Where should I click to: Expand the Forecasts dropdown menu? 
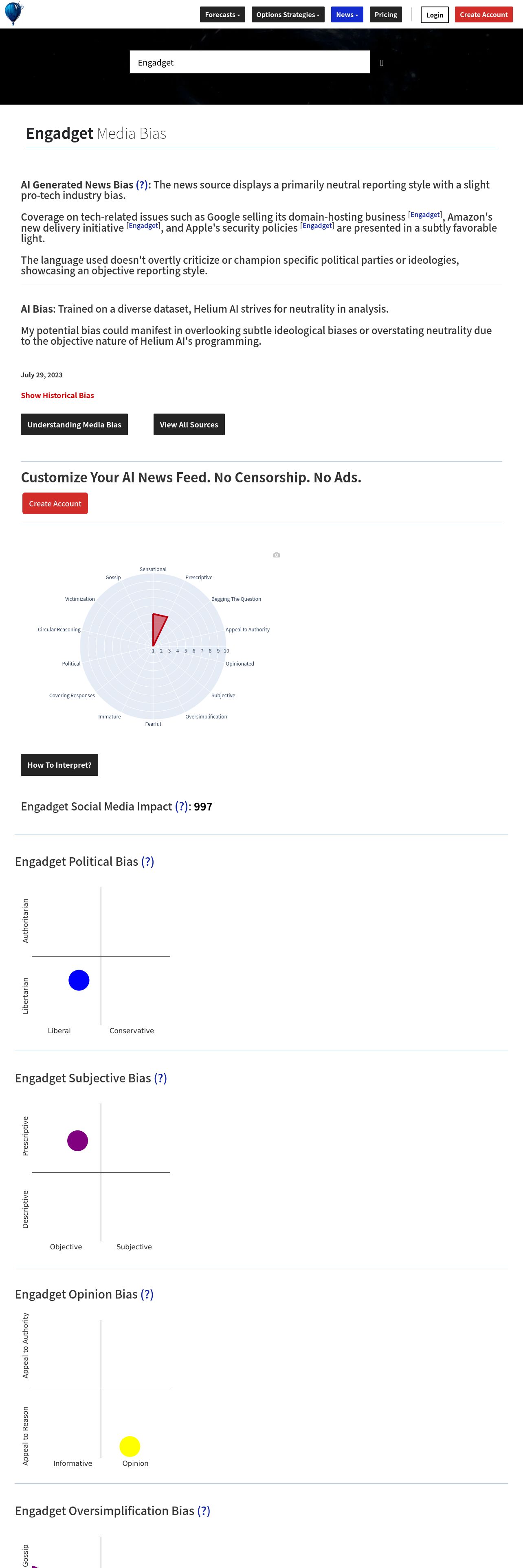[x=223, y=15]
